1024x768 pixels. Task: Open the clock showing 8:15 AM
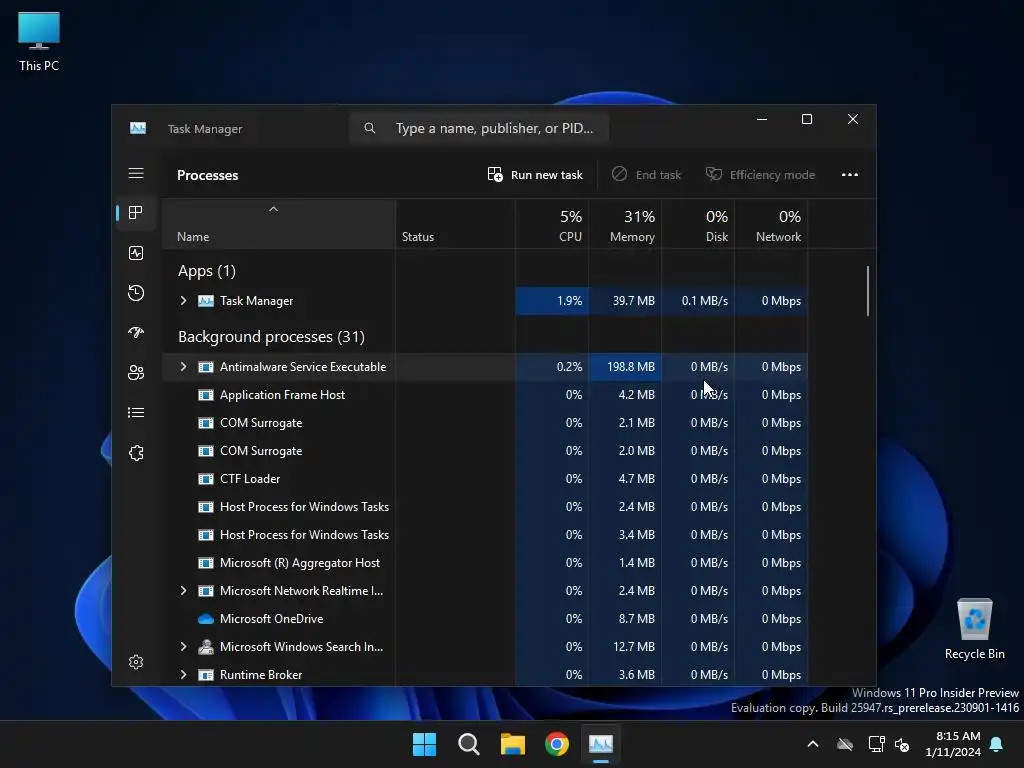[953, 744]
